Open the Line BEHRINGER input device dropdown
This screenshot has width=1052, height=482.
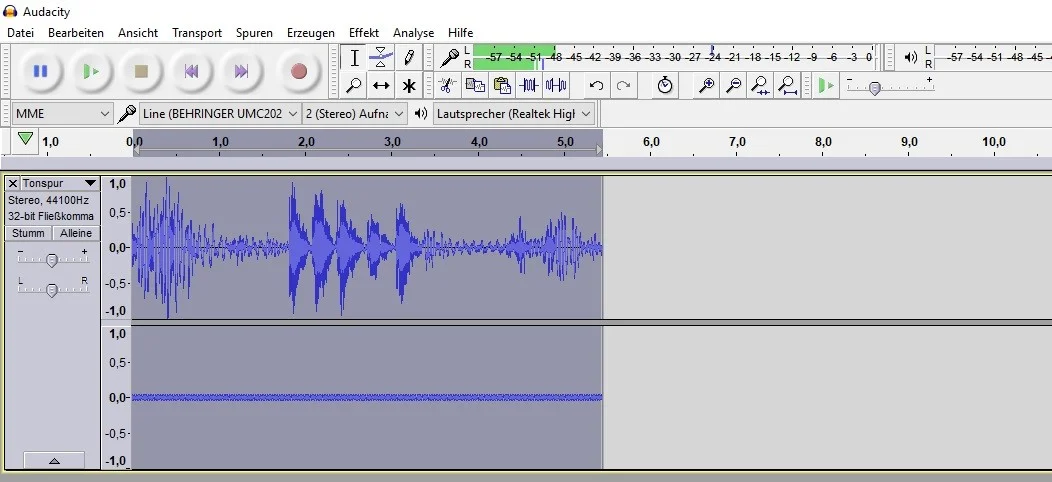(x=219, y=113)
